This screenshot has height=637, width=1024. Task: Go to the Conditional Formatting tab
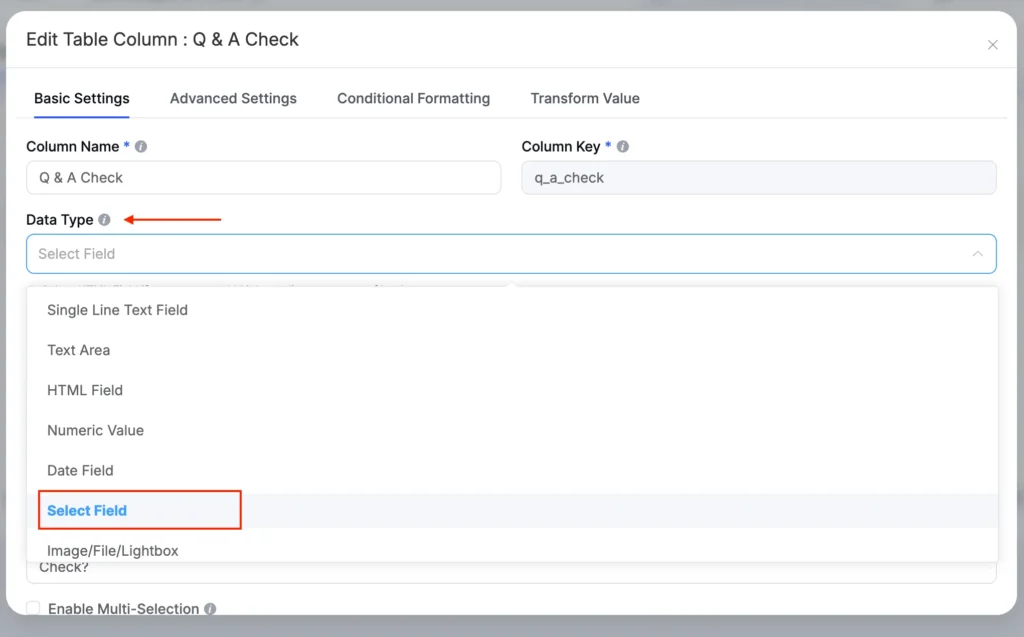pos(413,98)
